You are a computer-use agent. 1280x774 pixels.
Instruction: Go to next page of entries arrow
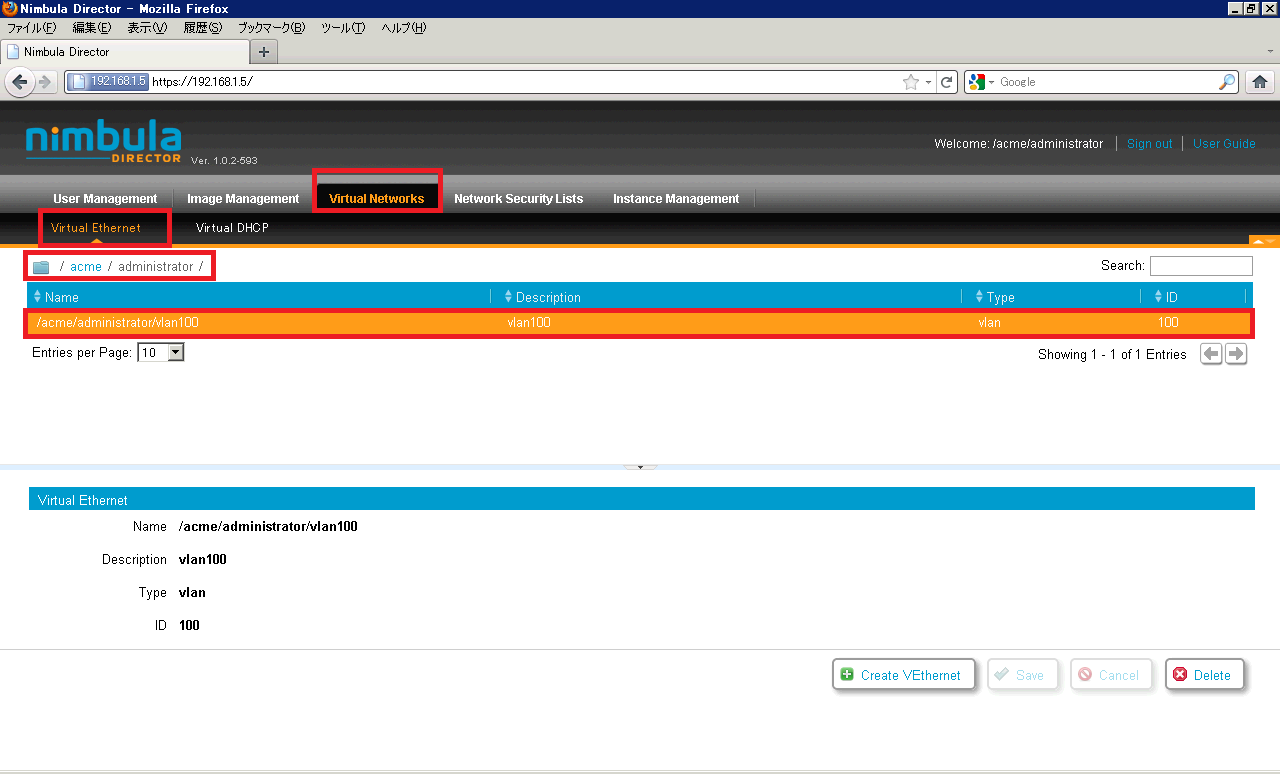(x=1236, y=354)
